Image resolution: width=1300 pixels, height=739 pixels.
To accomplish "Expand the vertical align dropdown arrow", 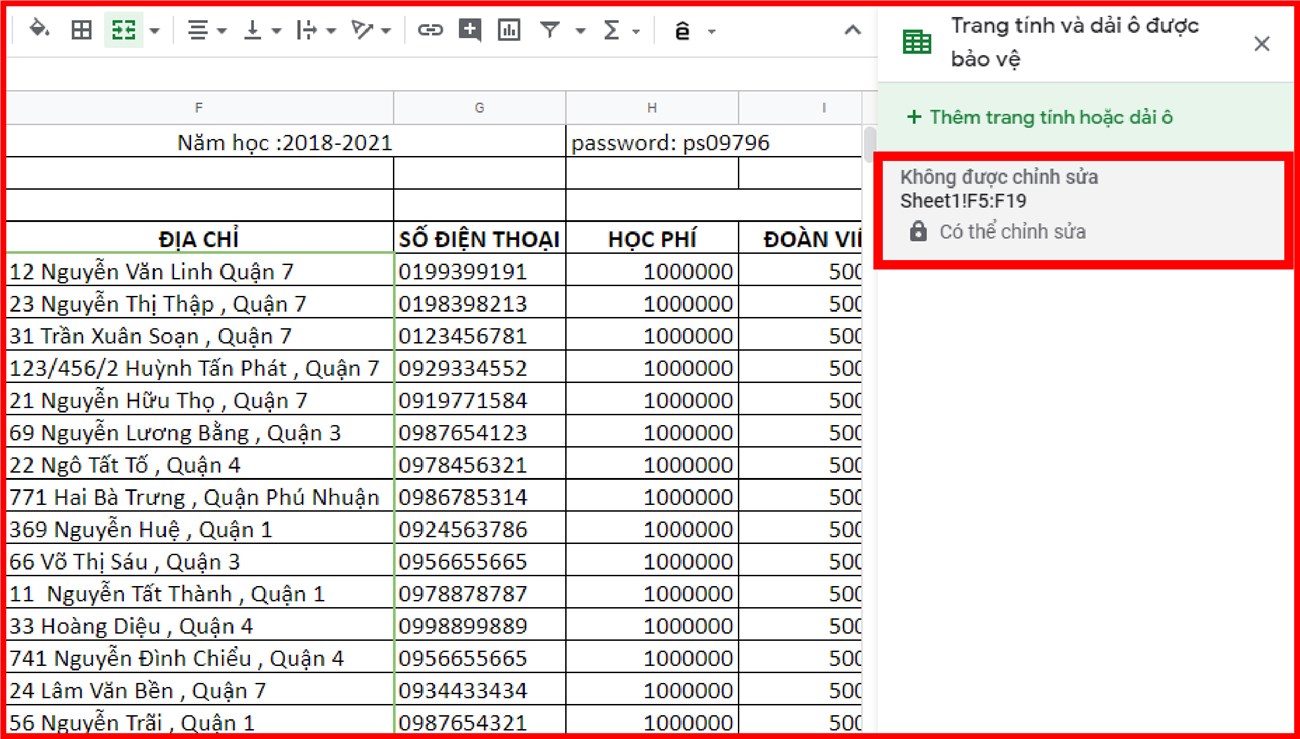I will [276, 31].
